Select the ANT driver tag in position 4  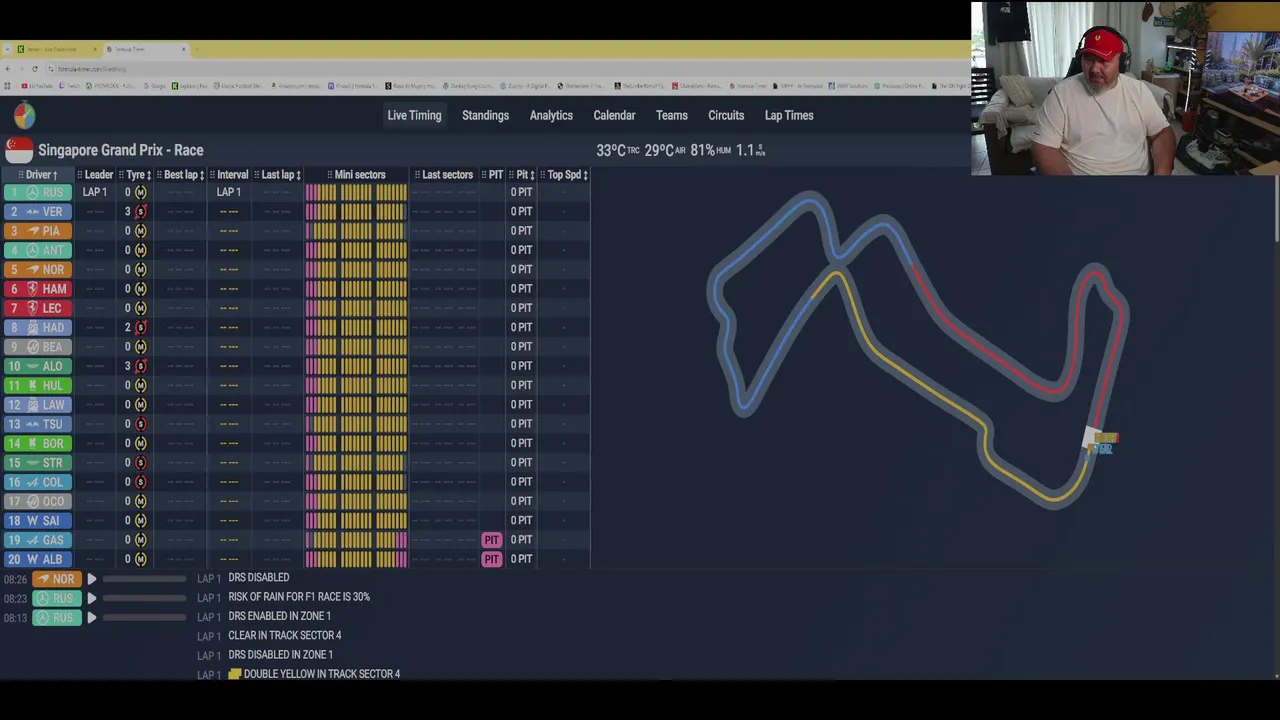pyautogui.click(x=37, y=250)
